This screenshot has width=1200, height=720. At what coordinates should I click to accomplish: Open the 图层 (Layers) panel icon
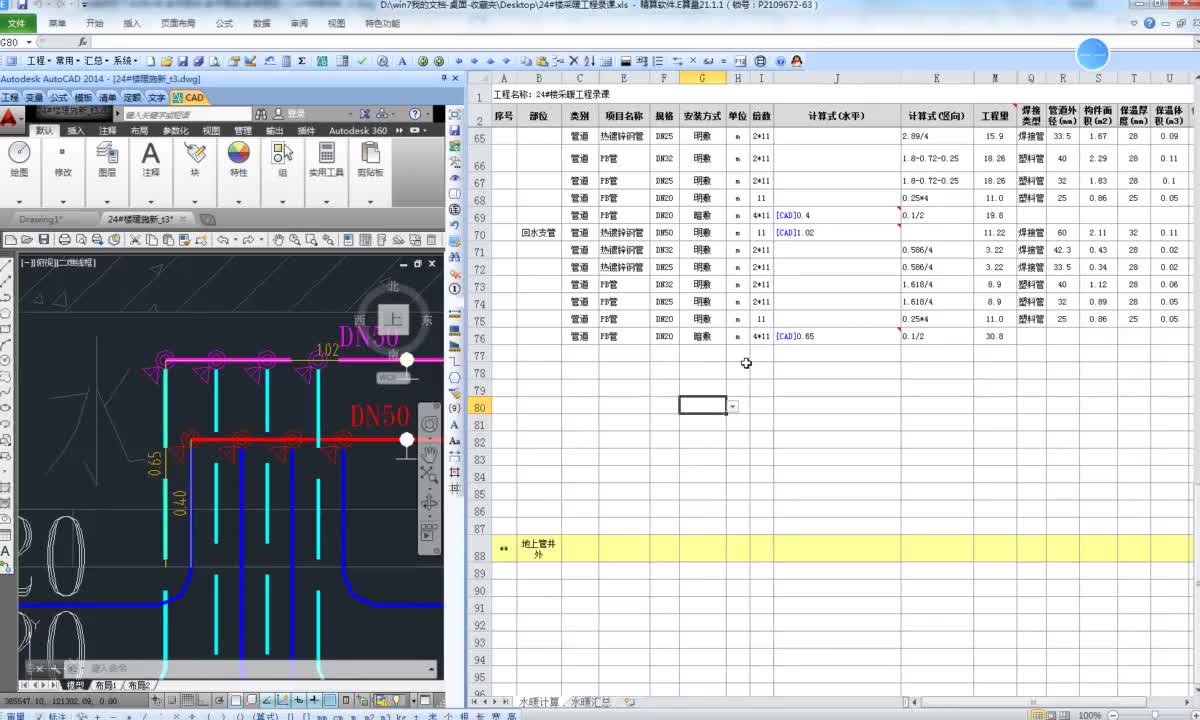click(106, 154)
